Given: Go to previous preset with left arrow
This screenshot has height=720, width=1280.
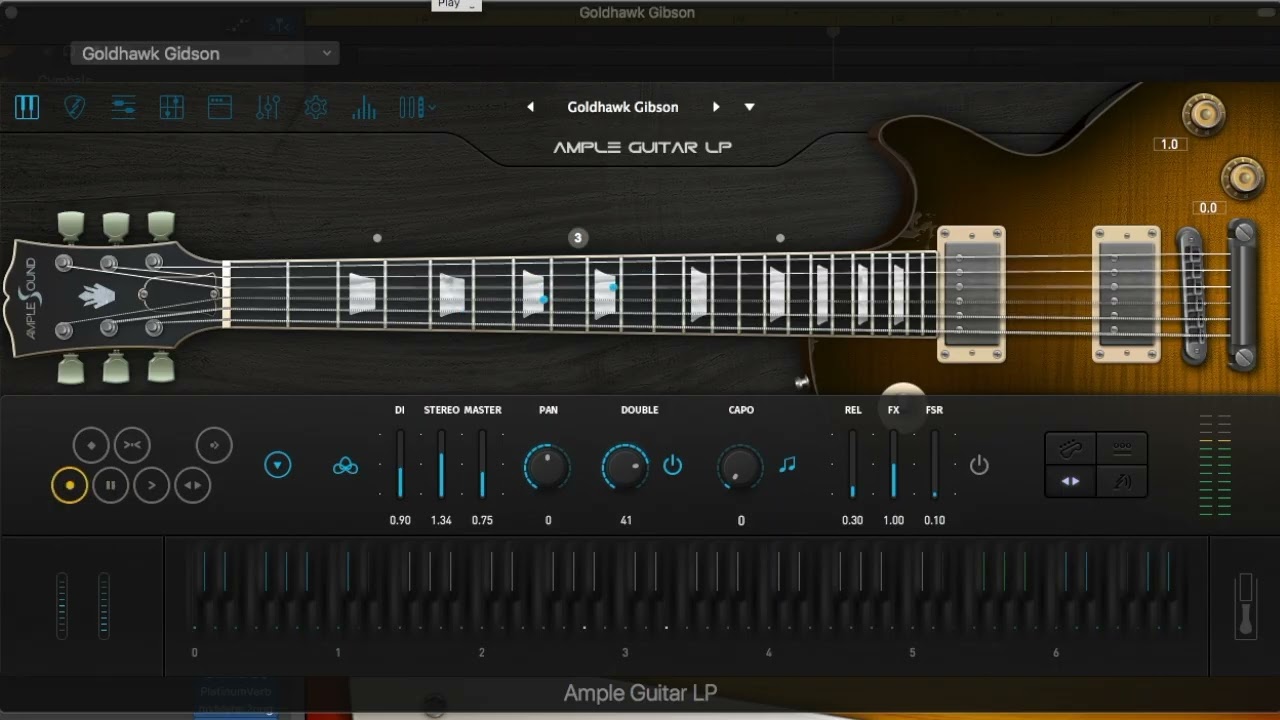Looking at the screenshot, I should [531, 107].
